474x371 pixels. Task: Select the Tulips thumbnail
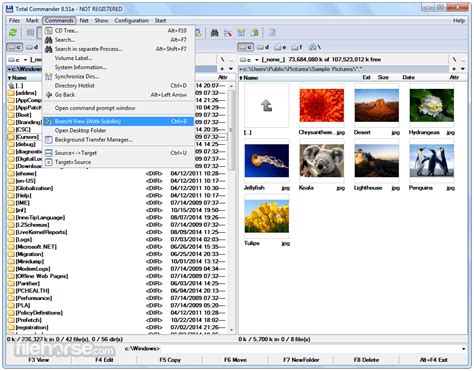(x=266, y=216)
